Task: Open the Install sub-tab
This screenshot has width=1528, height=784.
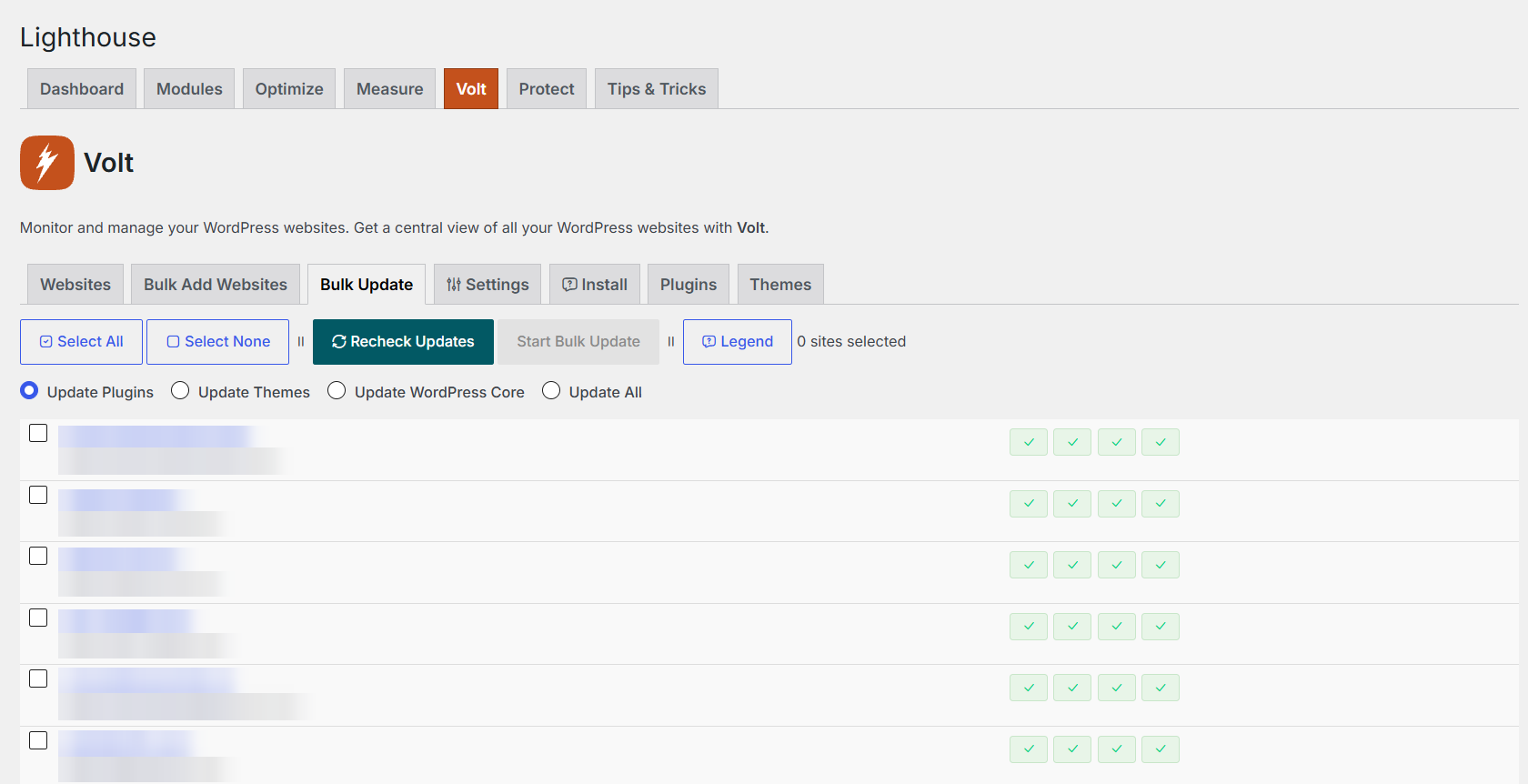Action: tap(595, 285)
